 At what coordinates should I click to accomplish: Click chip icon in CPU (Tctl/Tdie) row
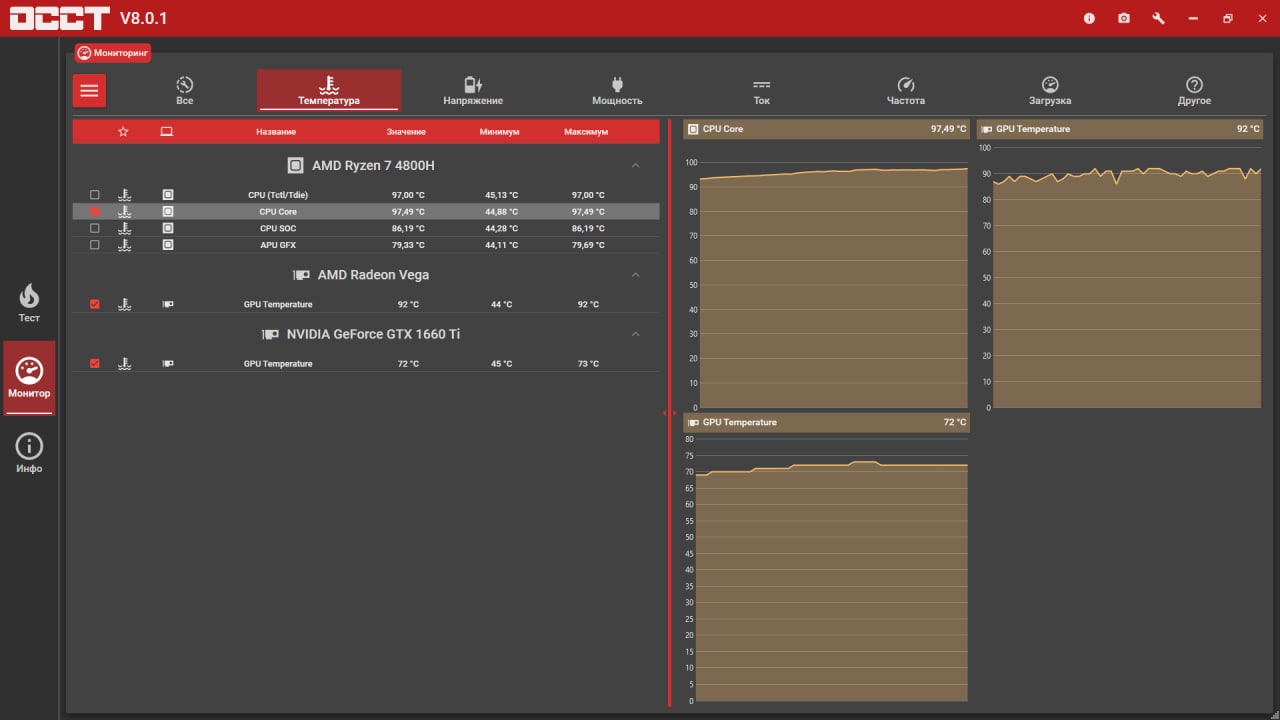tap(168, 195)
